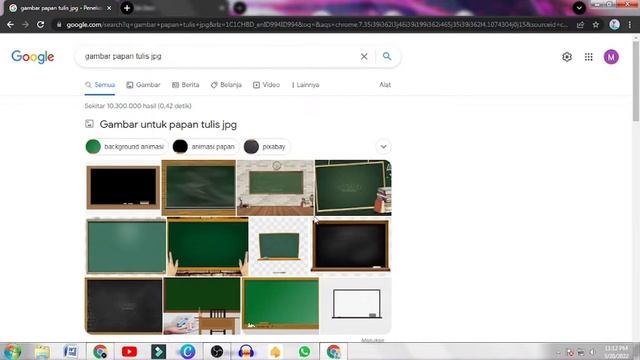The width and height of the screenshot is (640, 360).
Task: Click the taskbar clock
Action: (x=616, y=352)
